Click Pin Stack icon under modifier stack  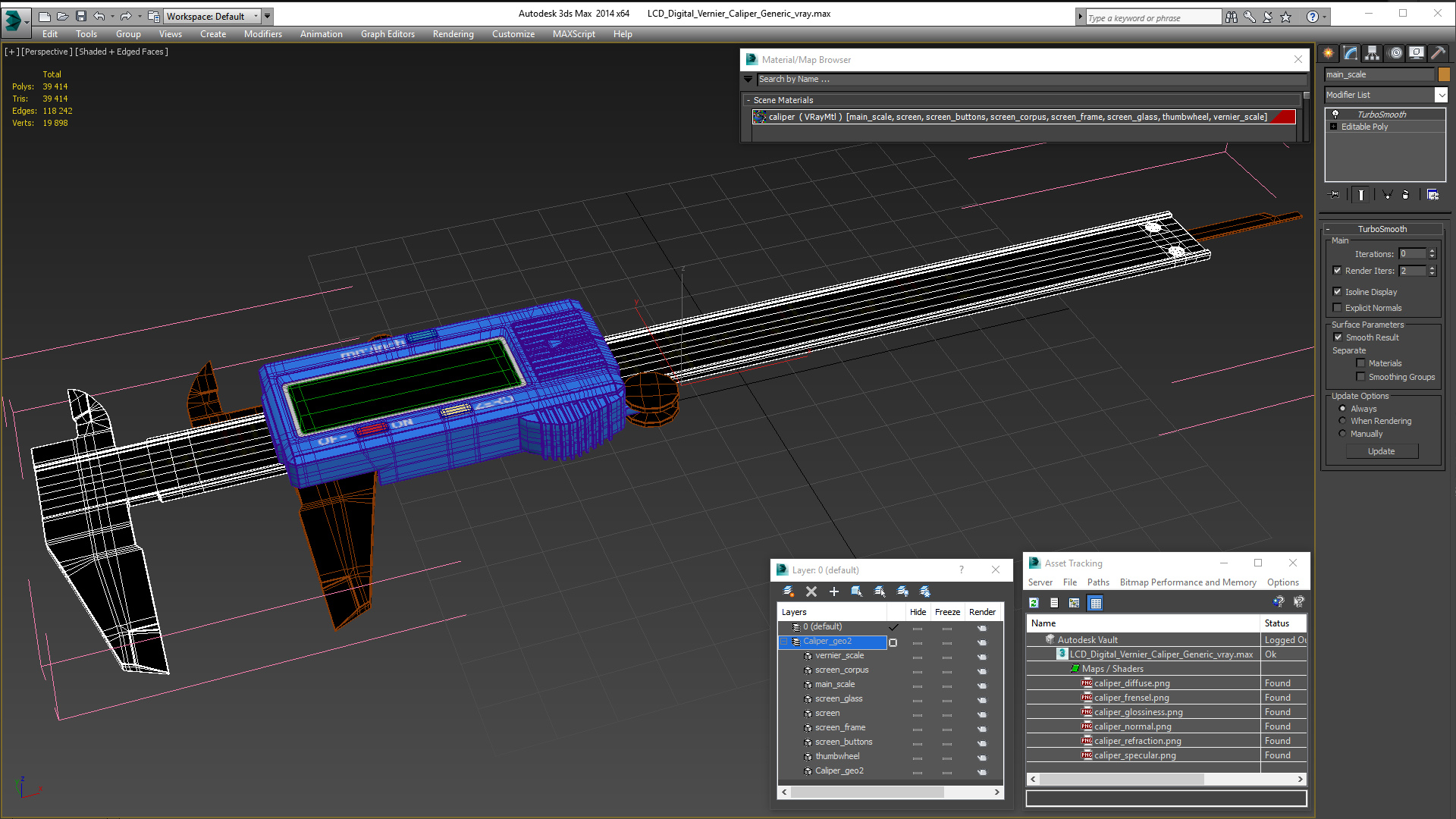click(1335, 195)
